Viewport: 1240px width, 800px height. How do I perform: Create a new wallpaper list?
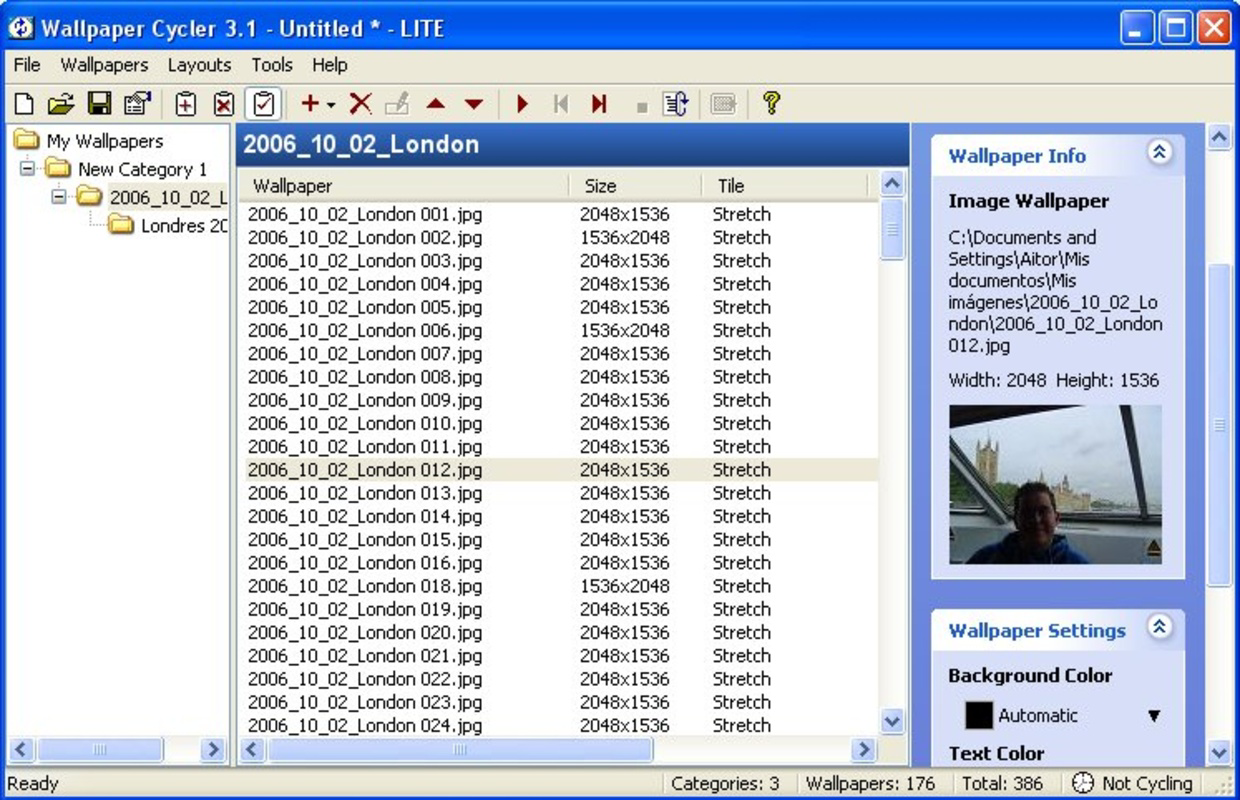22,103
